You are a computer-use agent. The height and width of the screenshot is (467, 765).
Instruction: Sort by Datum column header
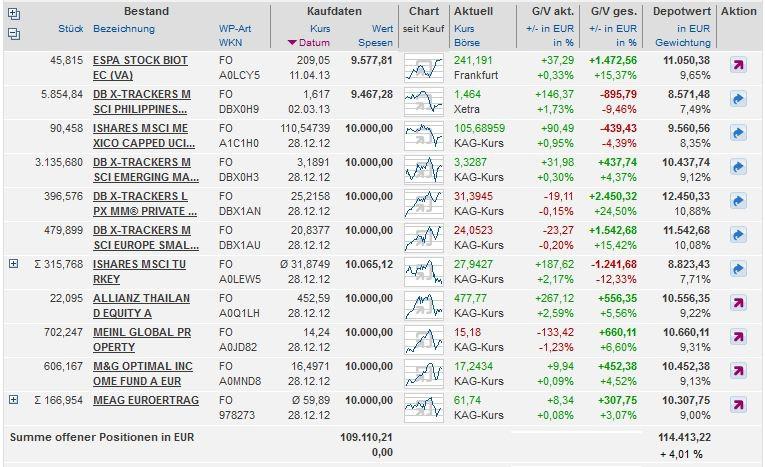pyautogui.click(x=314, y=42)
